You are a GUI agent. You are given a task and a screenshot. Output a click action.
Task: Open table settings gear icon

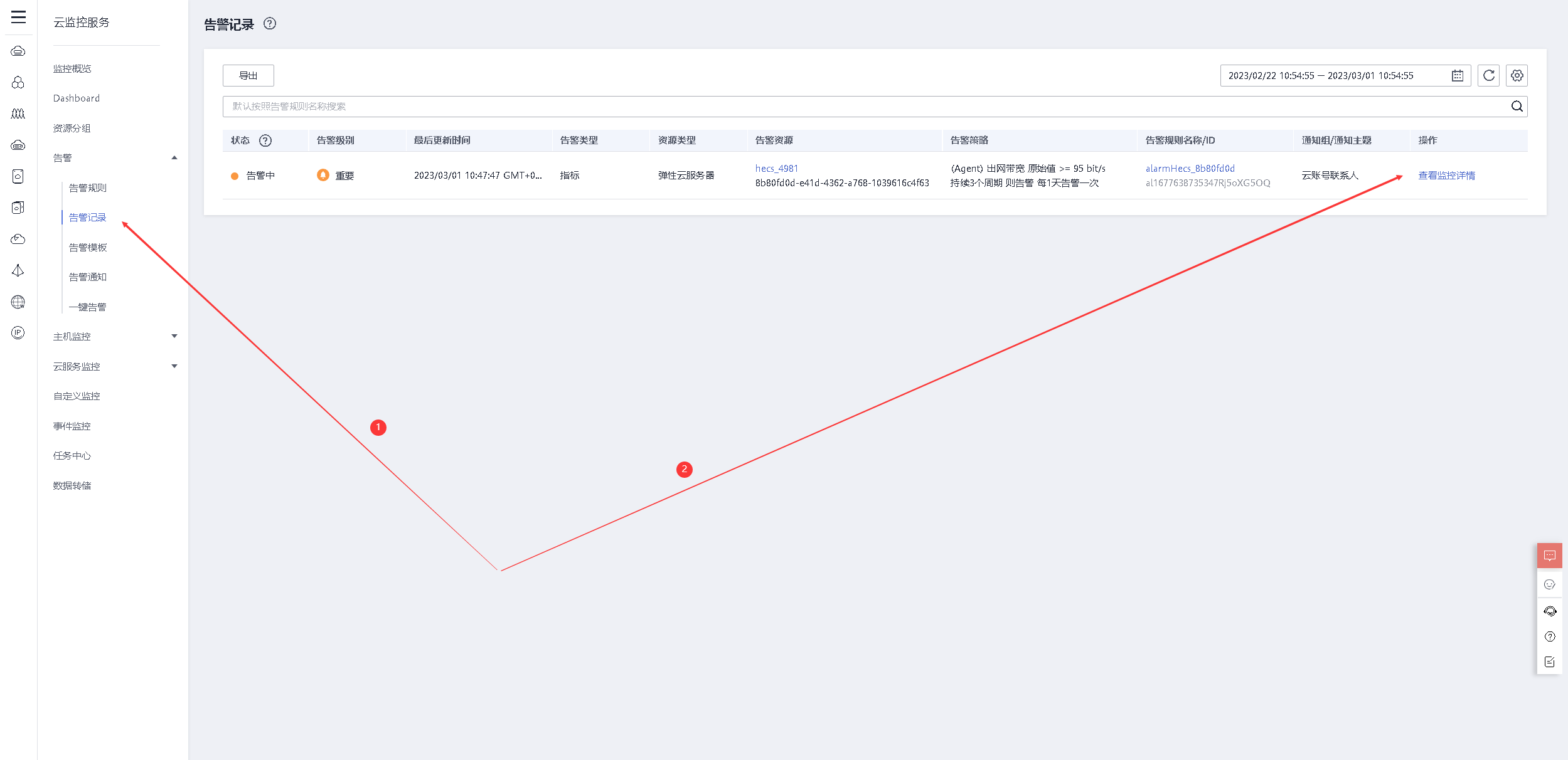(x=1517, y=76)
